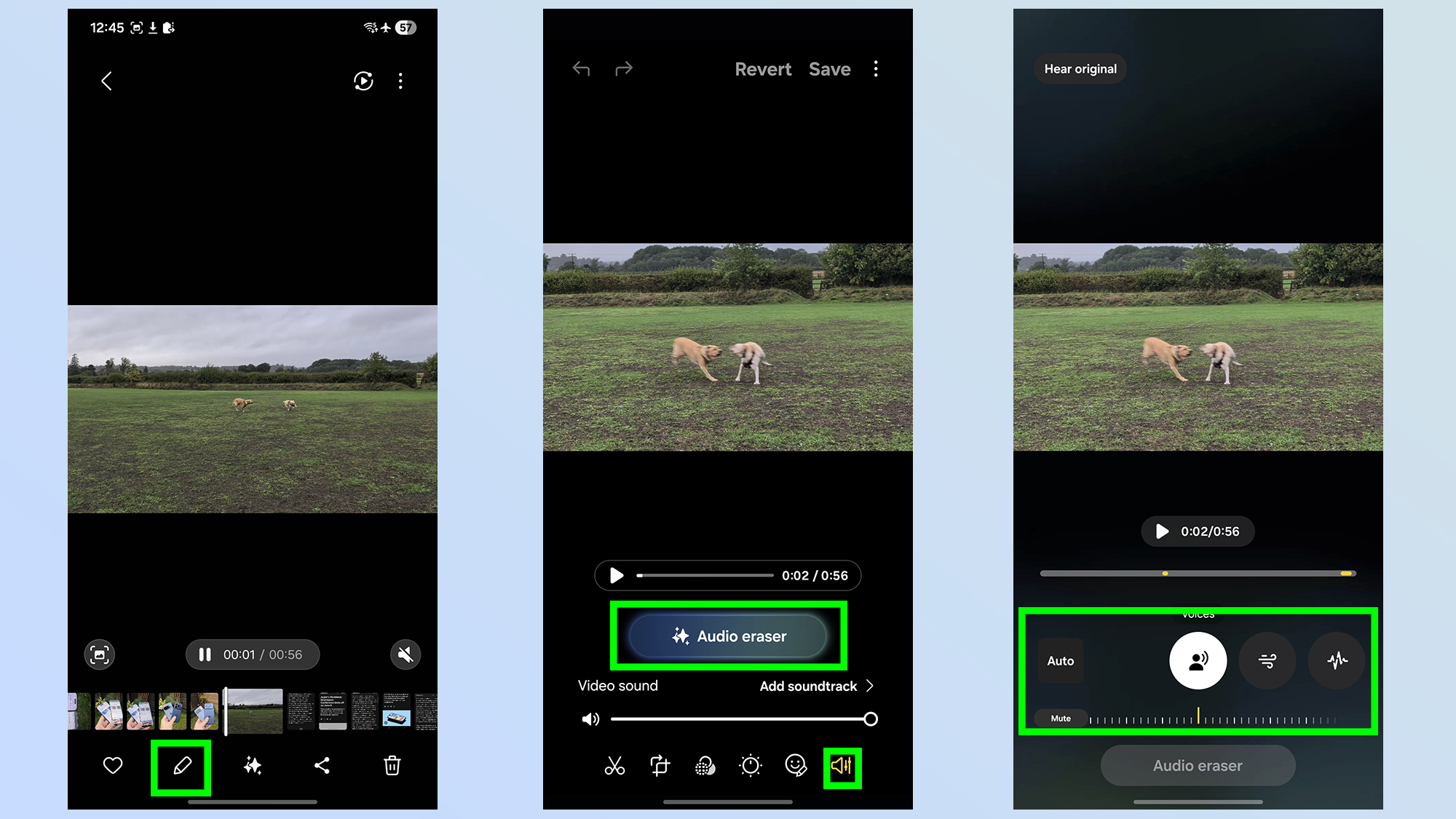Viewport: 1456px width, 819px height.
Task: Delete video with the trash icon
Action: (x=392, y=766)
